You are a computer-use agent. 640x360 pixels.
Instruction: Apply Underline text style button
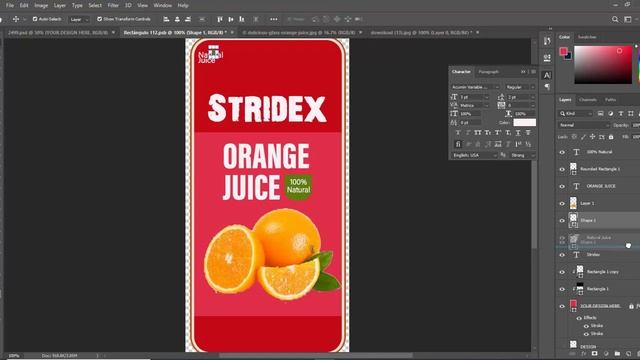[518, 133]
